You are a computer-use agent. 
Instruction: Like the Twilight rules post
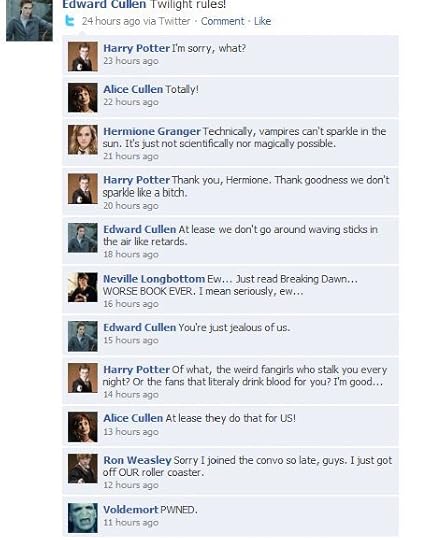(262, 21)
